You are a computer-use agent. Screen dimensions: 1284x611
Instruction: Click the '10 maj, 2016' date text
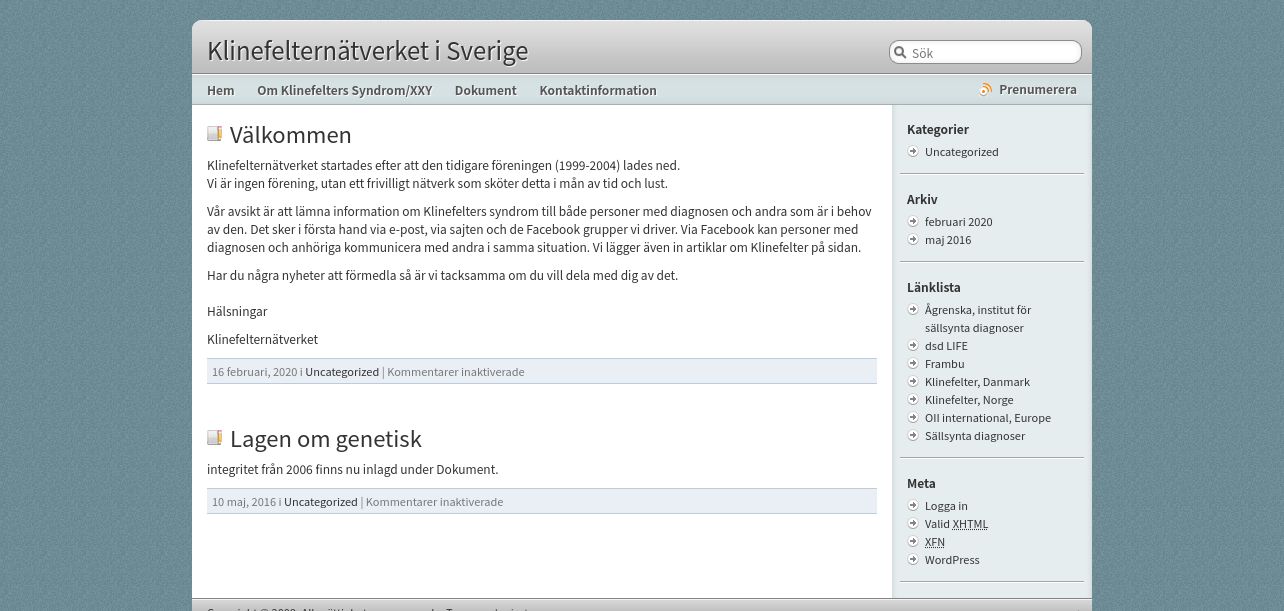pyautogui.click(x=244, y=502)
